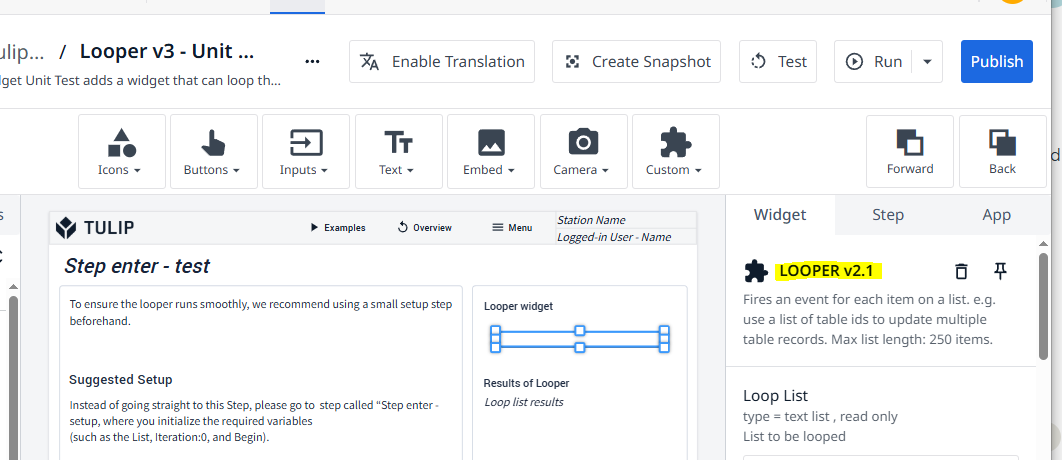Pin the LOOPER widget panel
The image size is (1062, 460).
click(1000, 272)
